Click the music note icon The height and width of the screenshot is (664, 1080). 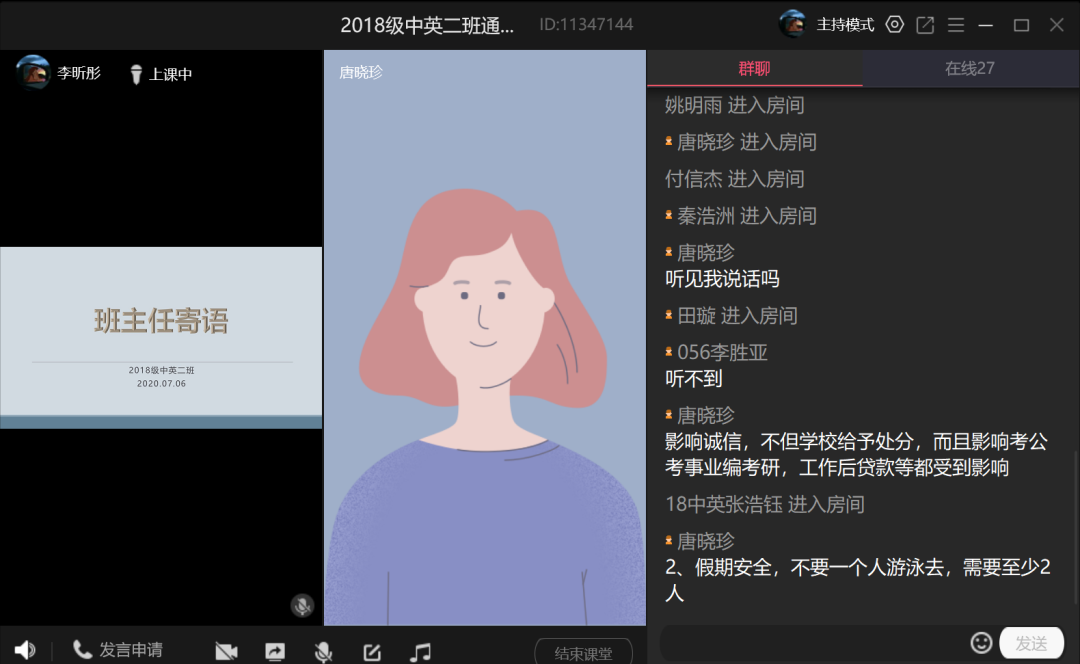pyautogui.click(x=421, y=652)
